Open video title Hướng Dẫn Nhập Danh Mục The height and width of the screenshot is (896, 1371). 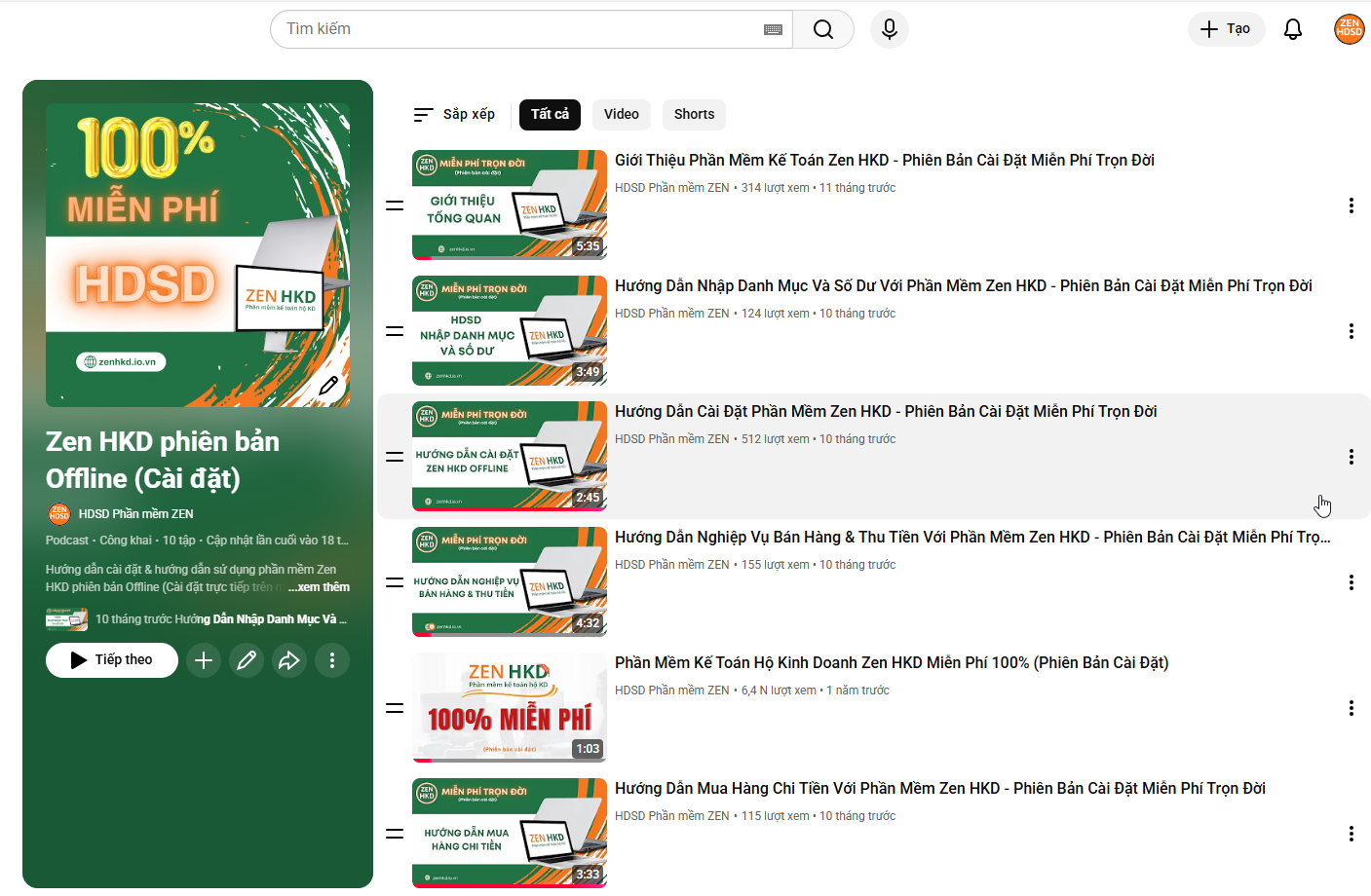point(964,286)
